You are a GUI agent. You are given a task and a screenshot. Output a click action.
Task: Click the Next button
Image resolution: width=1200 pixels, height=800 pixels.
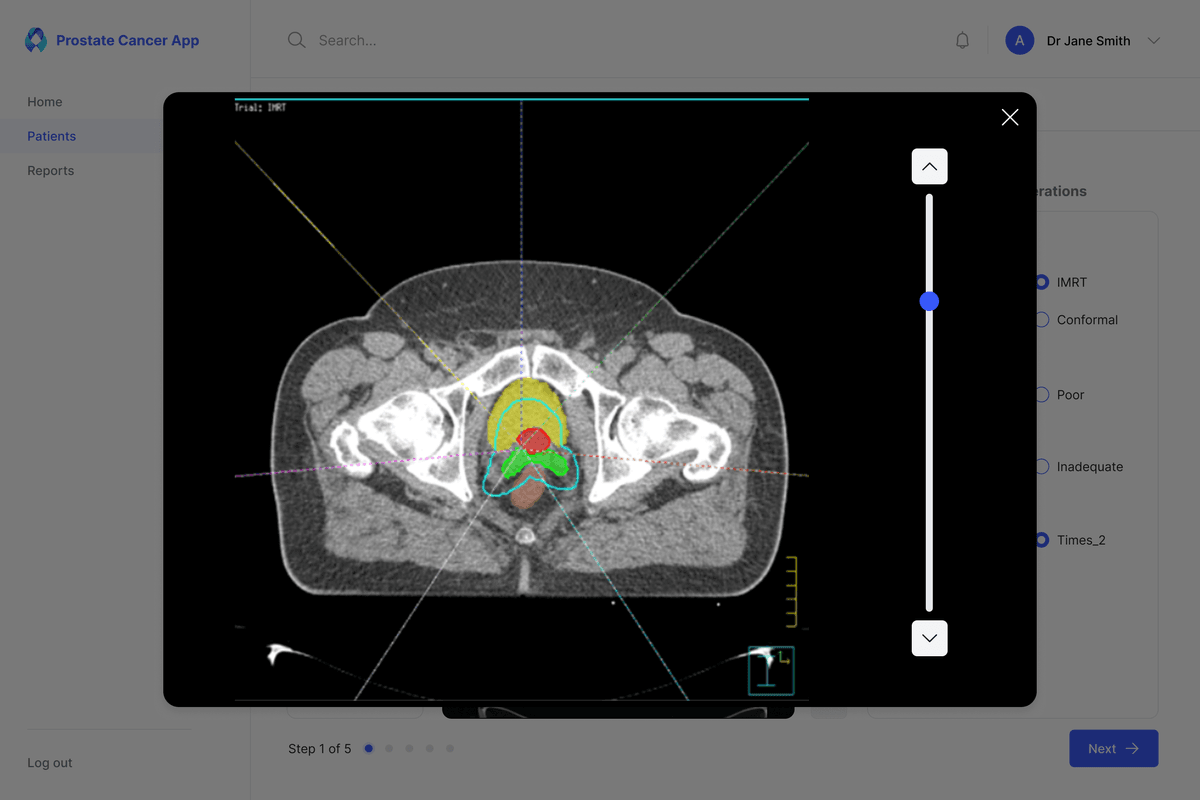1114,748
